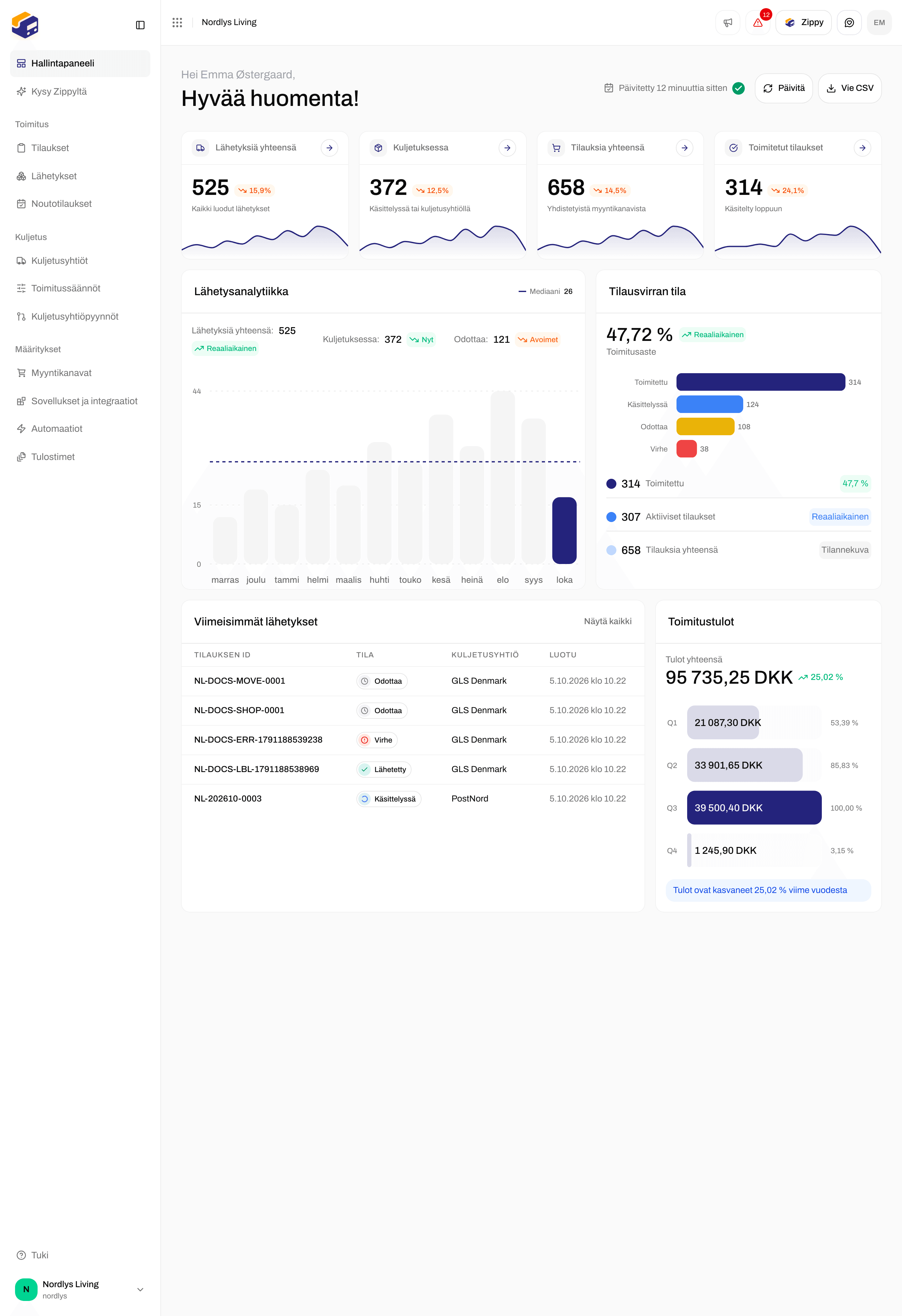Click the truck icon on Lähetyksiä card
This screenshot has width=902, height=1316.
tap(200, 148)
